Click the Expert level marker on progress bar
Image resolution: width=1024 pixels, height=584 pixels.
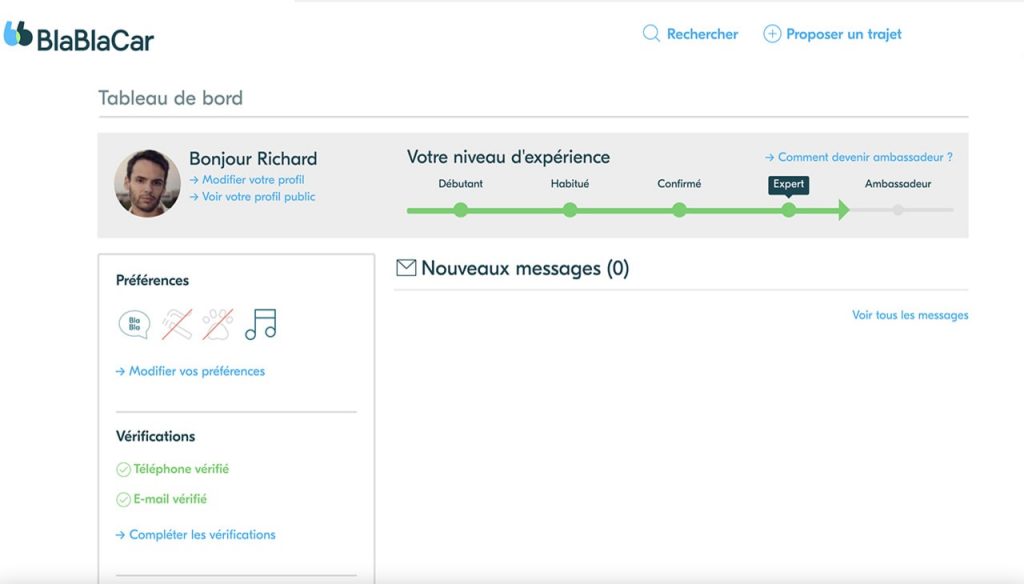(x=789, y=210)
